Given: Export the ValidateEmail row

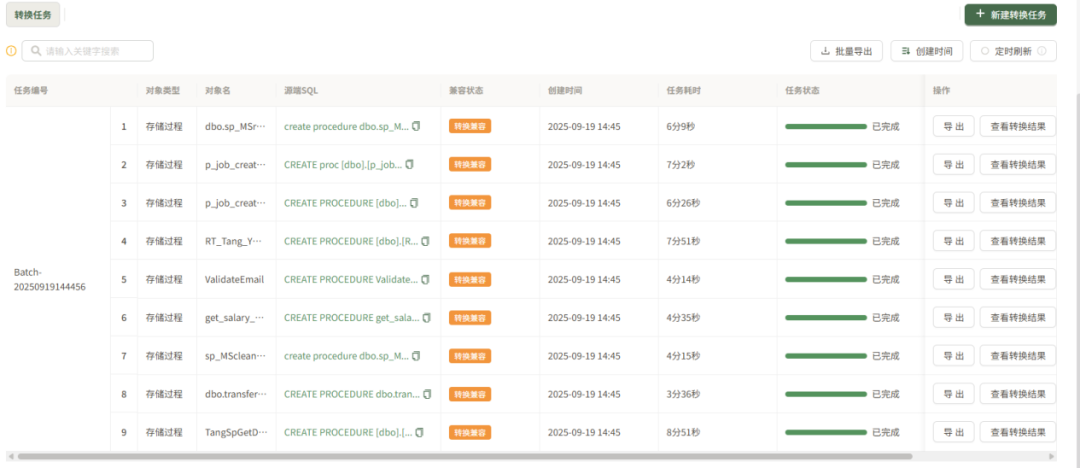Looking at the screenshot, I should tap(953, 279).
